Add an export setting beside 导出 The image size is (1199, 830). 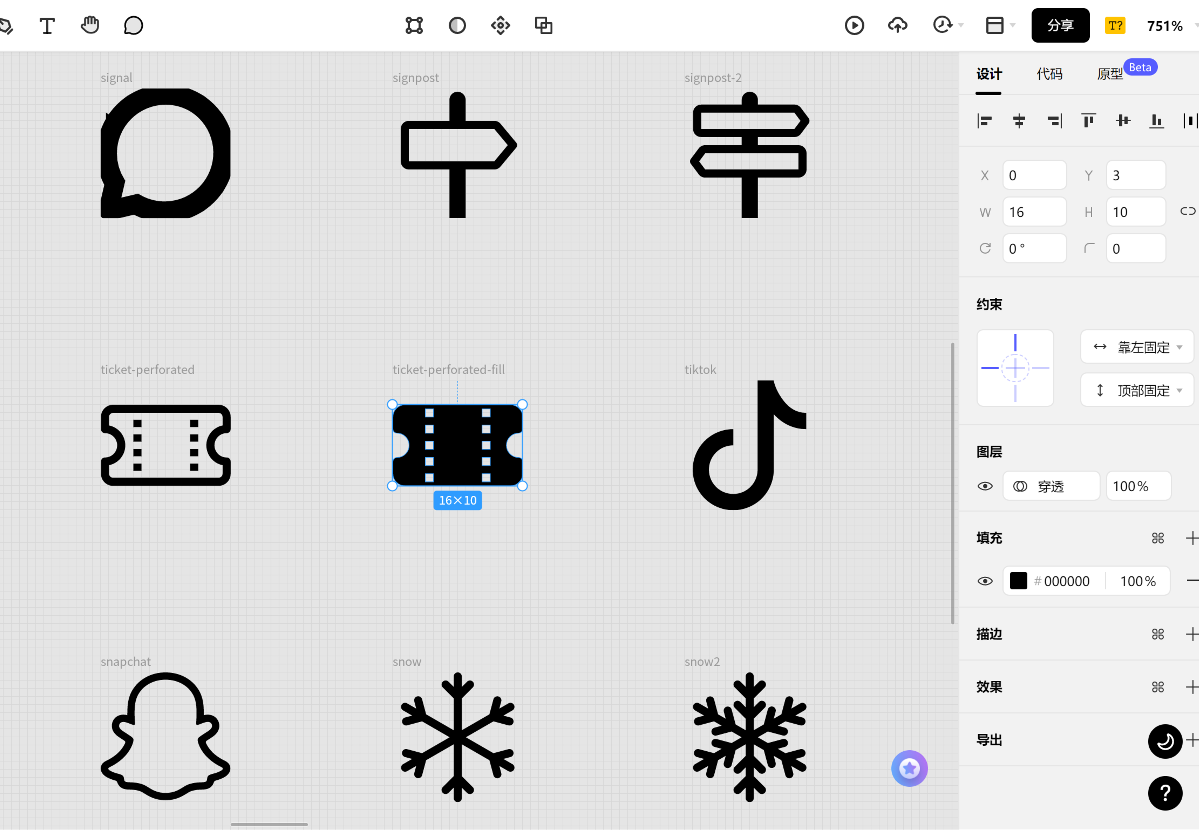(1192, 740)
